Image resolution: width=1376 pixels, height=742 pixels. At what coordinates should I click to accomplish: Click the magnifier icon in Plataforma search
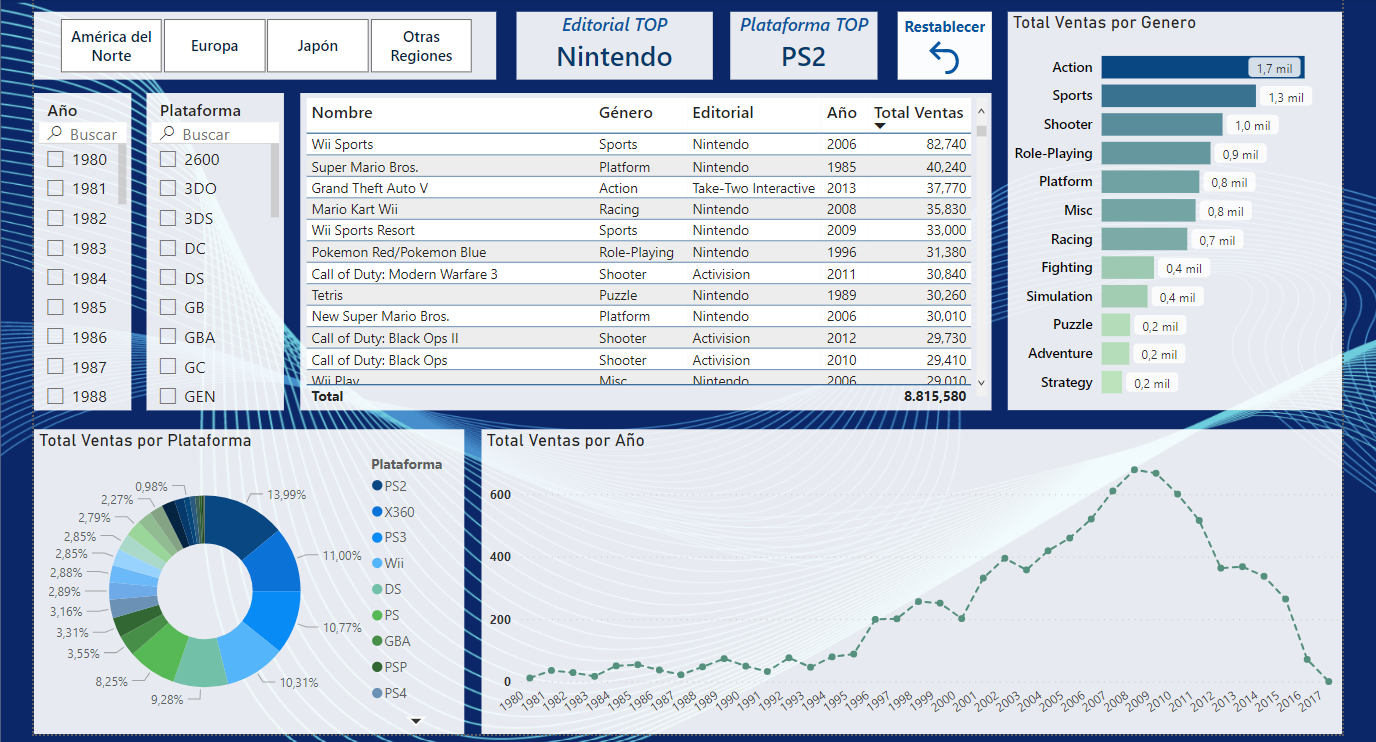(x=168, y=134)
